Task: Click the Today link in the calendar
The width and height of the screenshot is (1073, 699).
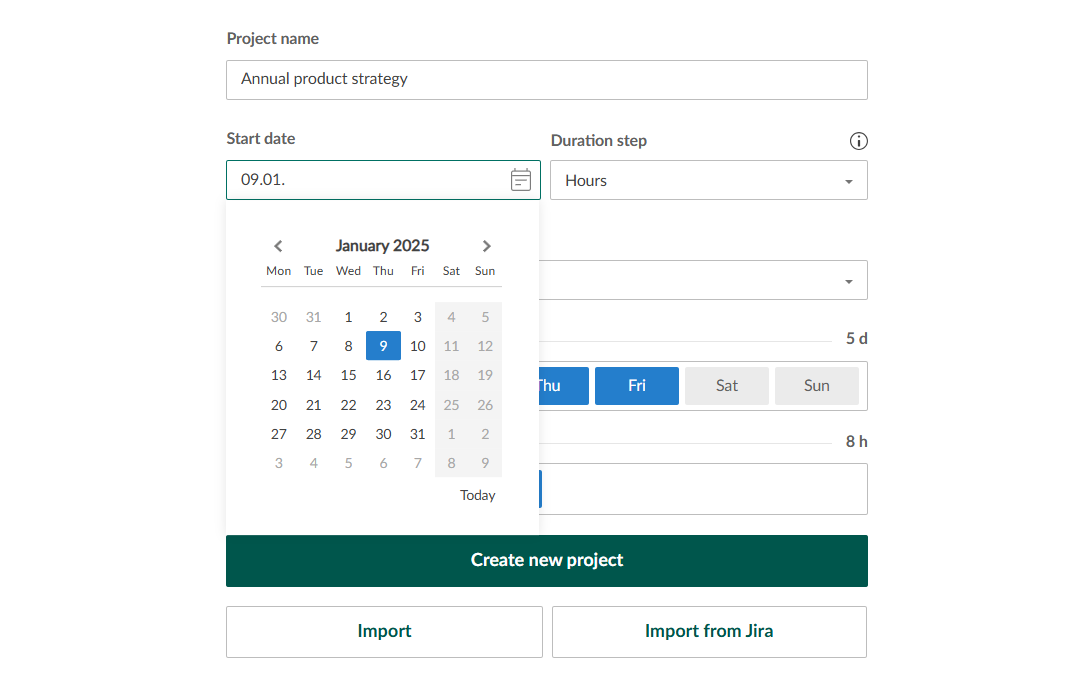Action: tap(477, 495)
